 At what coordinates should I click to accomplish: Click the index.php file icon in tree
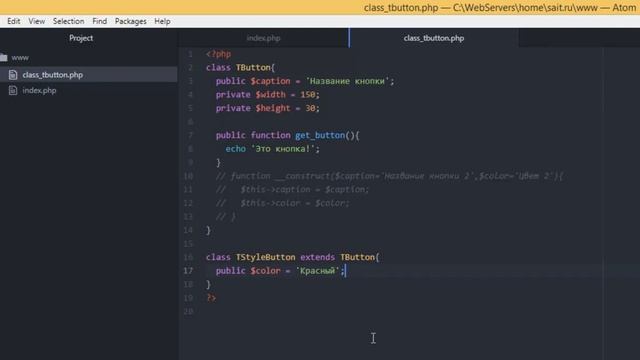point(13,90)
